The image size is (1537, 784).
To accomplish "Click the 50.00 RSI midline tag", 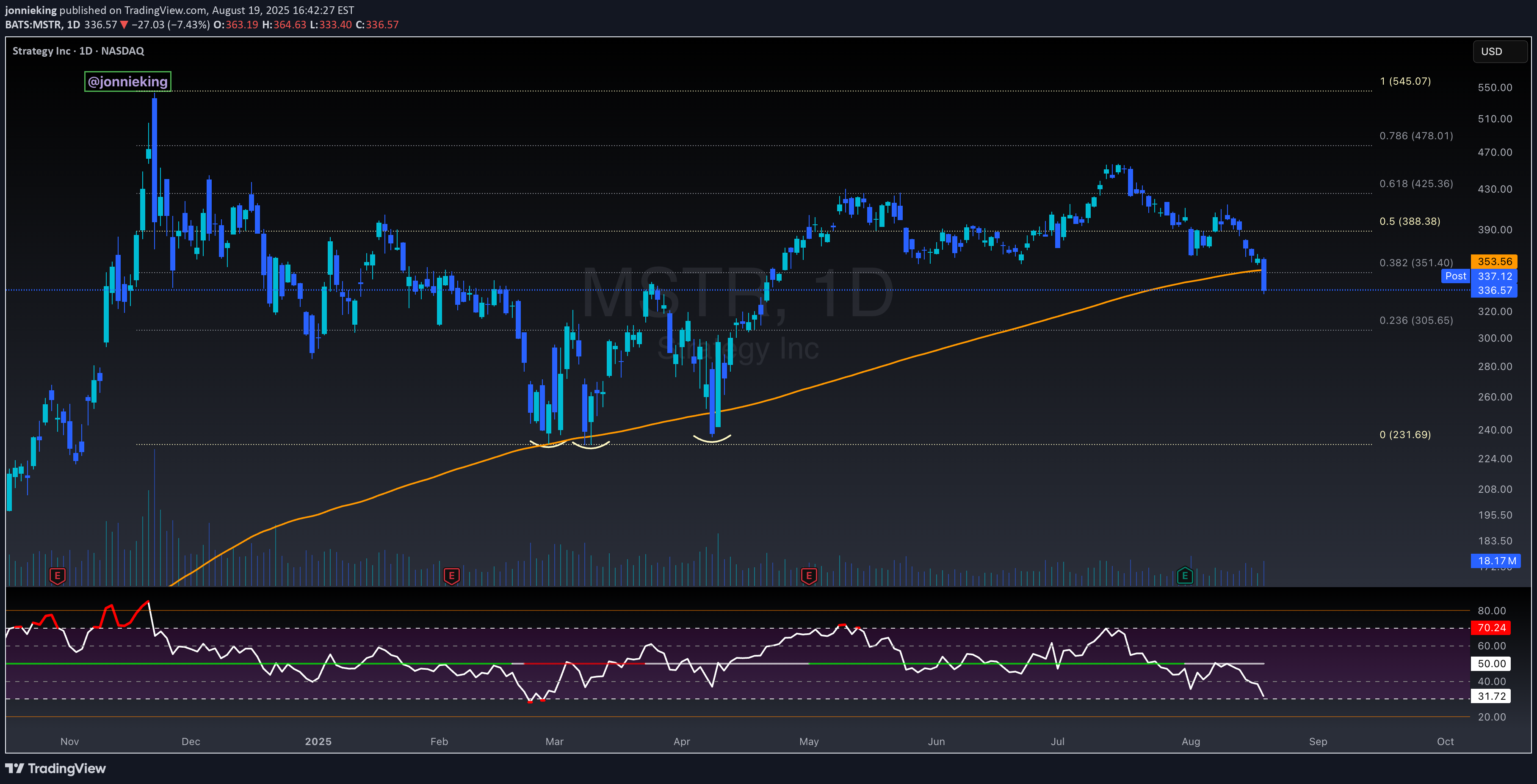I will click(1491, 663).
